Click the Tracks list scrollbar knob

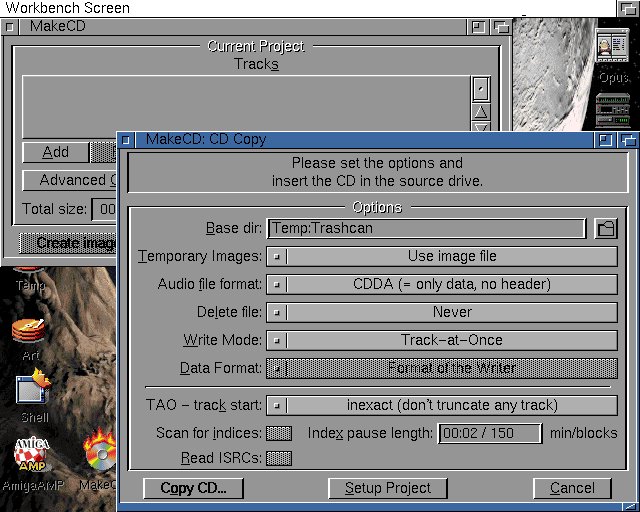(x=481, y=89)
